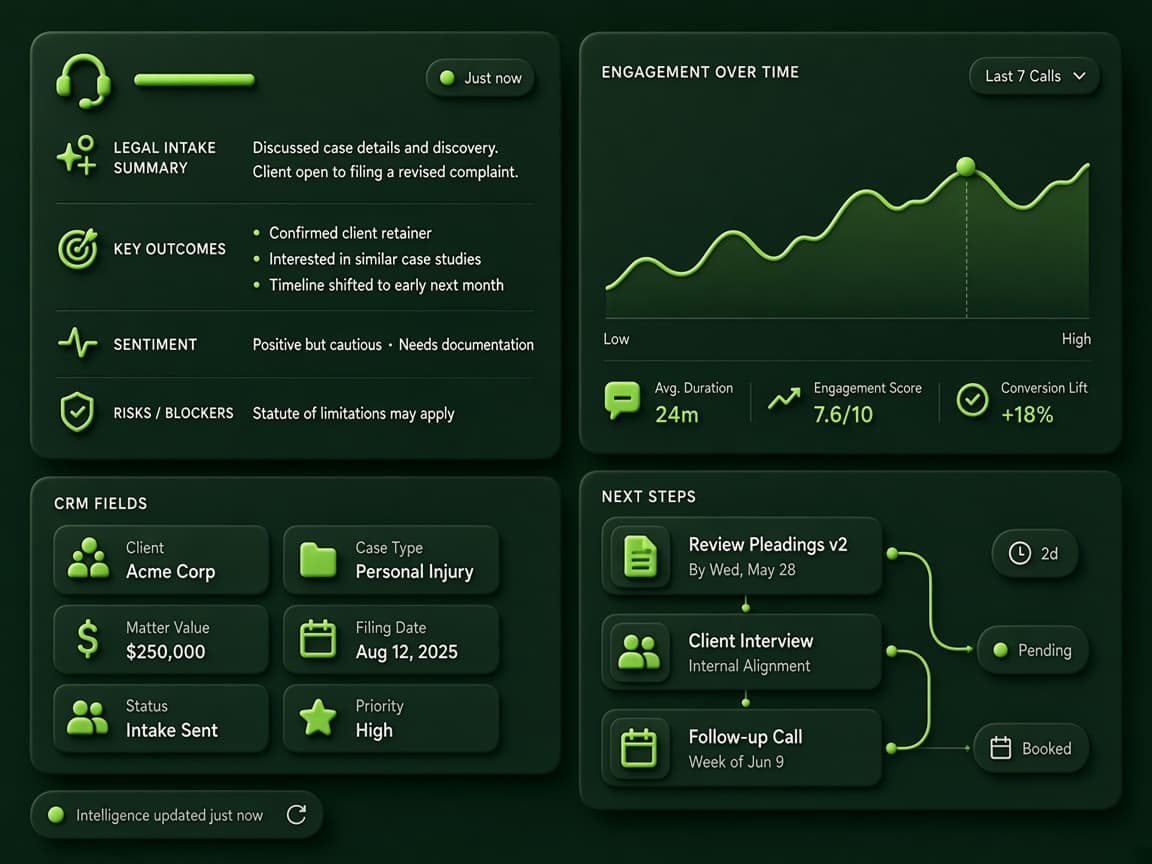
Task: Click the people icon in the Client field
Action: coord(88,558)
